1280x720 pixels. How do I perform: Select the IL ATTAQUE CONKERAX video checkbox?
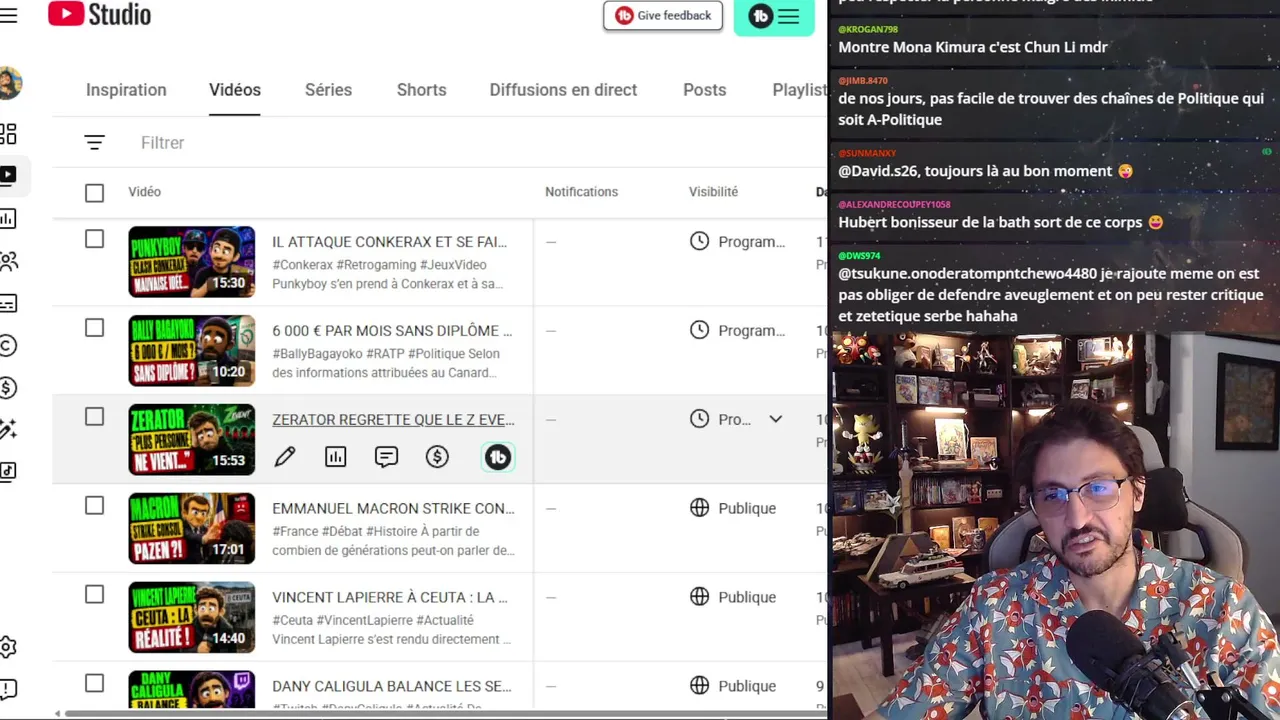(94, 239)
